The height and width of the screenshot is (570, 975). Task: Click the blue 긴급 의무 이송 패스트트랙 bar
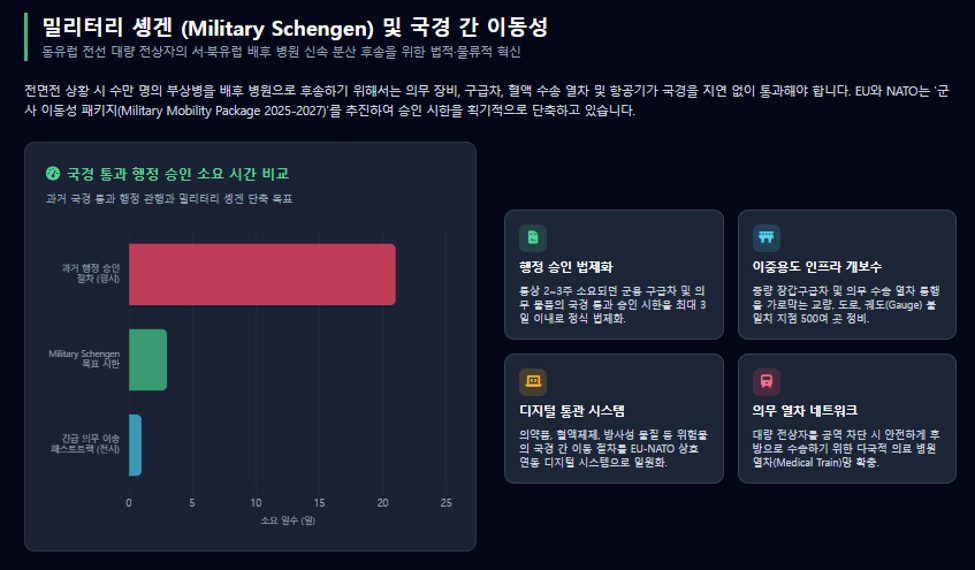click(135, 445)
